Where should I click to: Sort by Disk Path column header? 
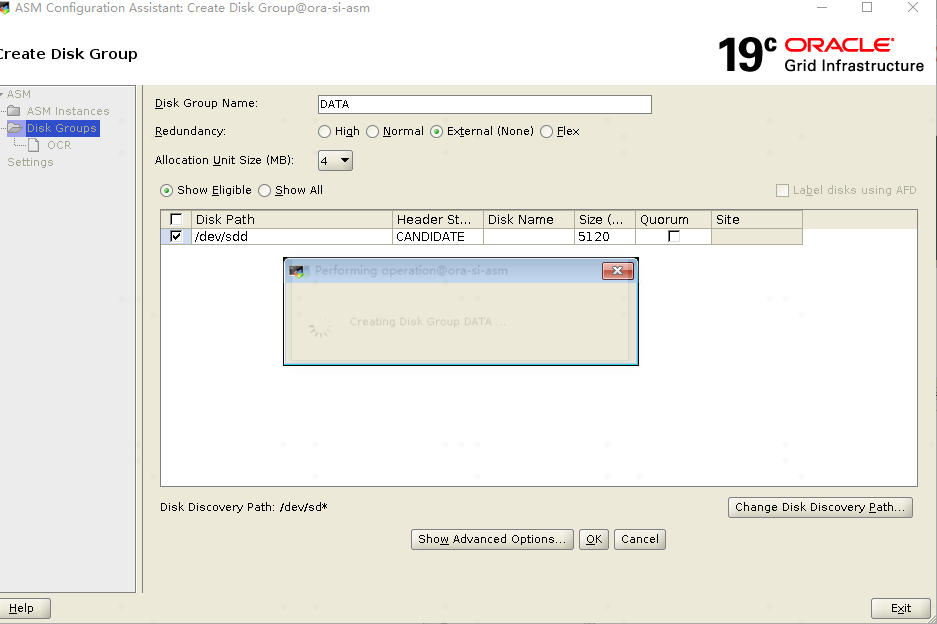click(292, 219)
